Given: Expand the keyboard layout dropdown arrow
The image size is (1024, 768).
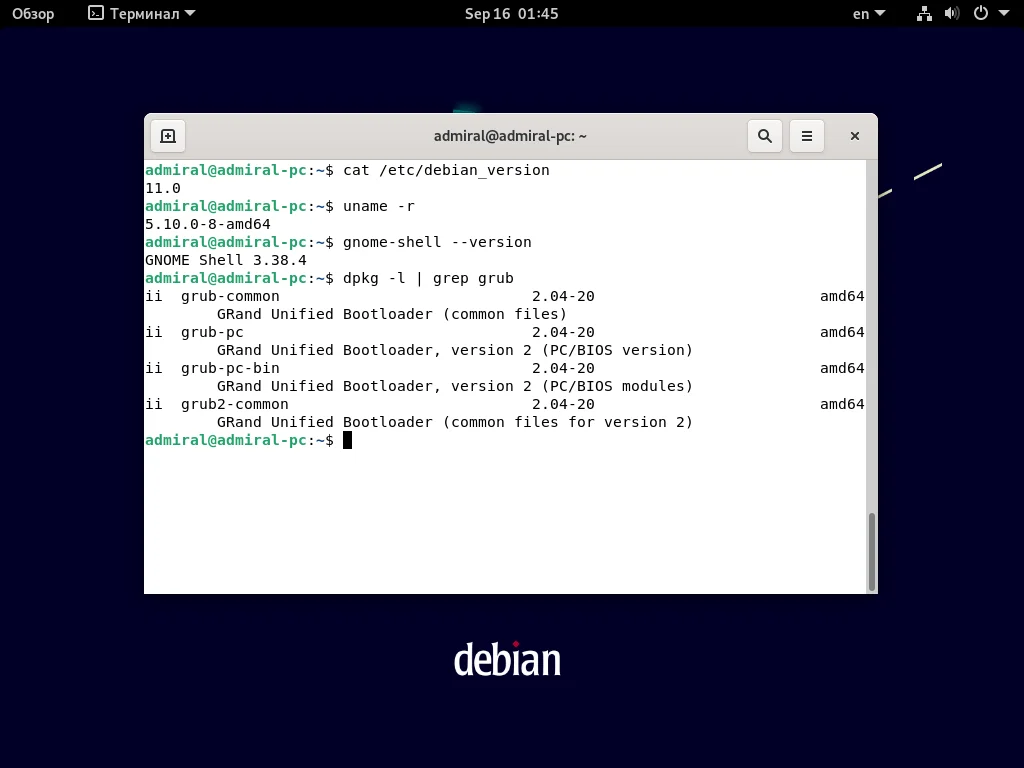Looking at the screenshot, I should [x=880, y=13].
